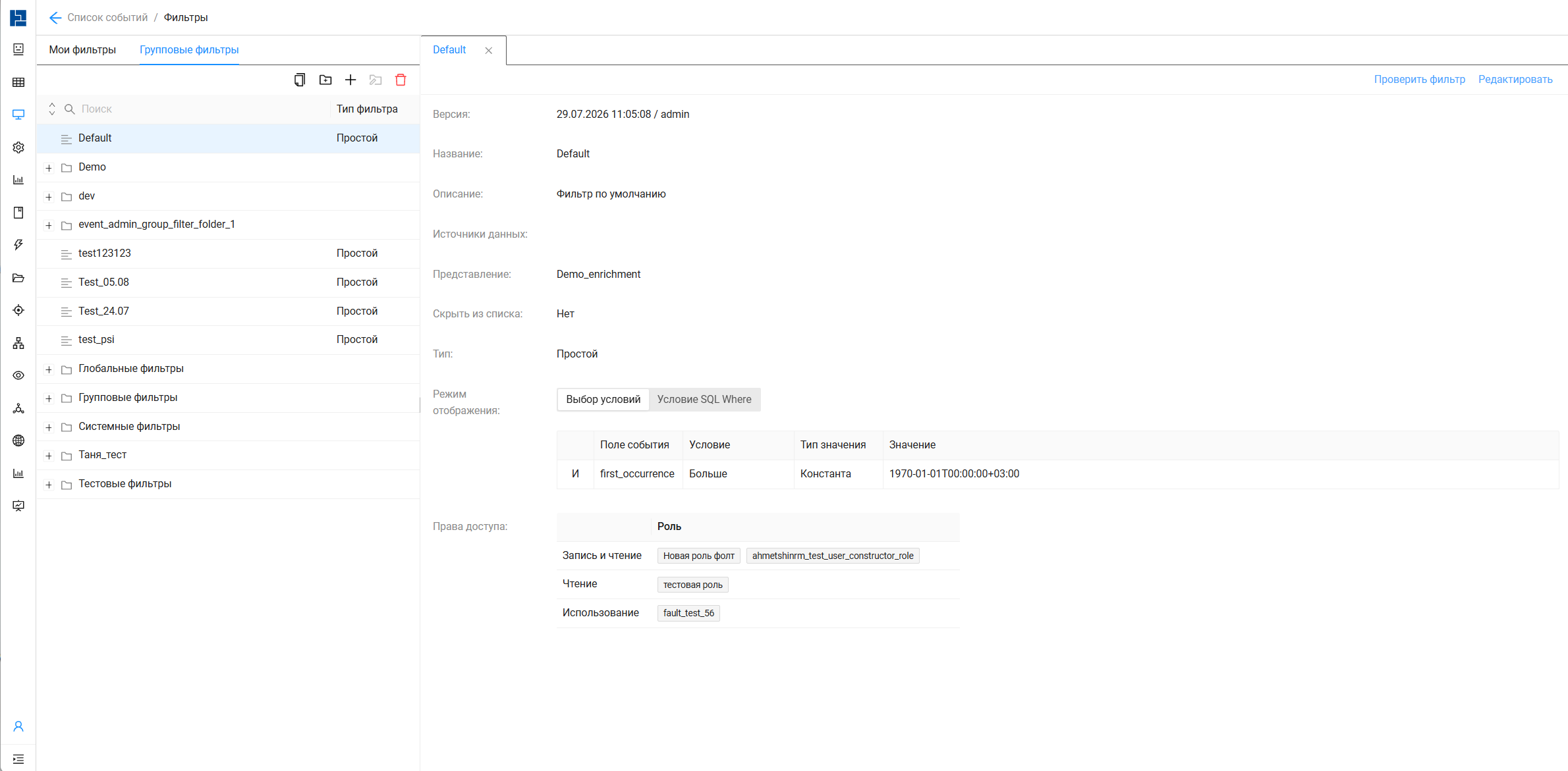Open the connected nodes sidebar icon

click(18, 408)
